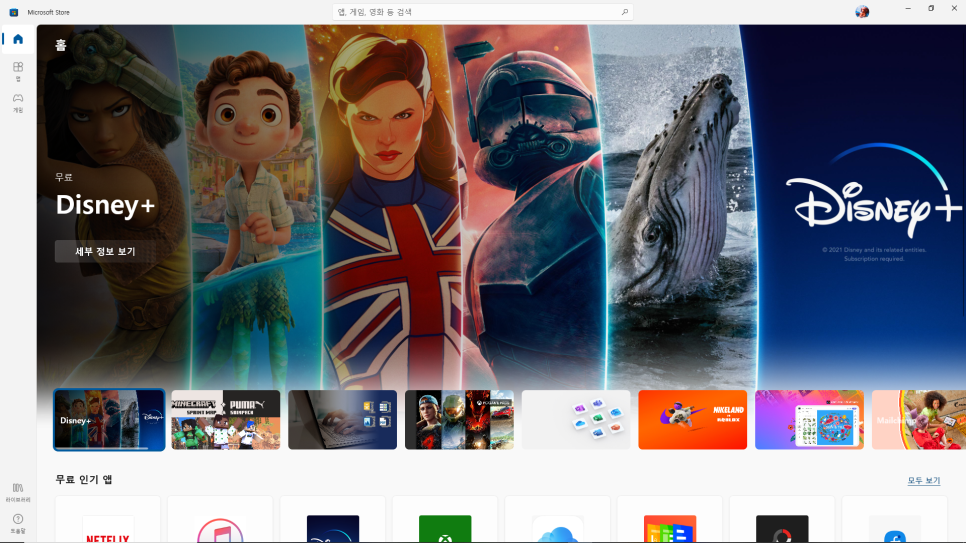
Task: Select the Minecraft Puma carousel thumbnail
Action: 225,420
